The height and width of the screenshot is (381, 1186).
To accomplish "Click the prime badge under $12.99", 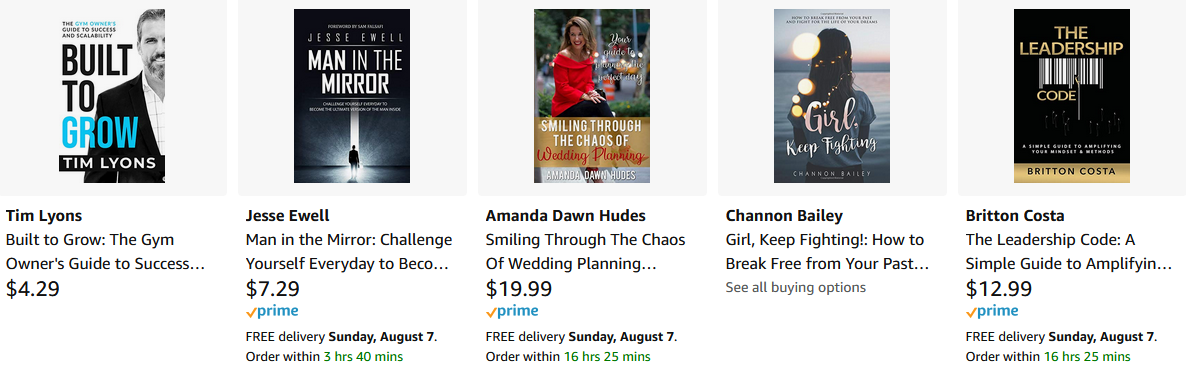I will pos(992,311).
